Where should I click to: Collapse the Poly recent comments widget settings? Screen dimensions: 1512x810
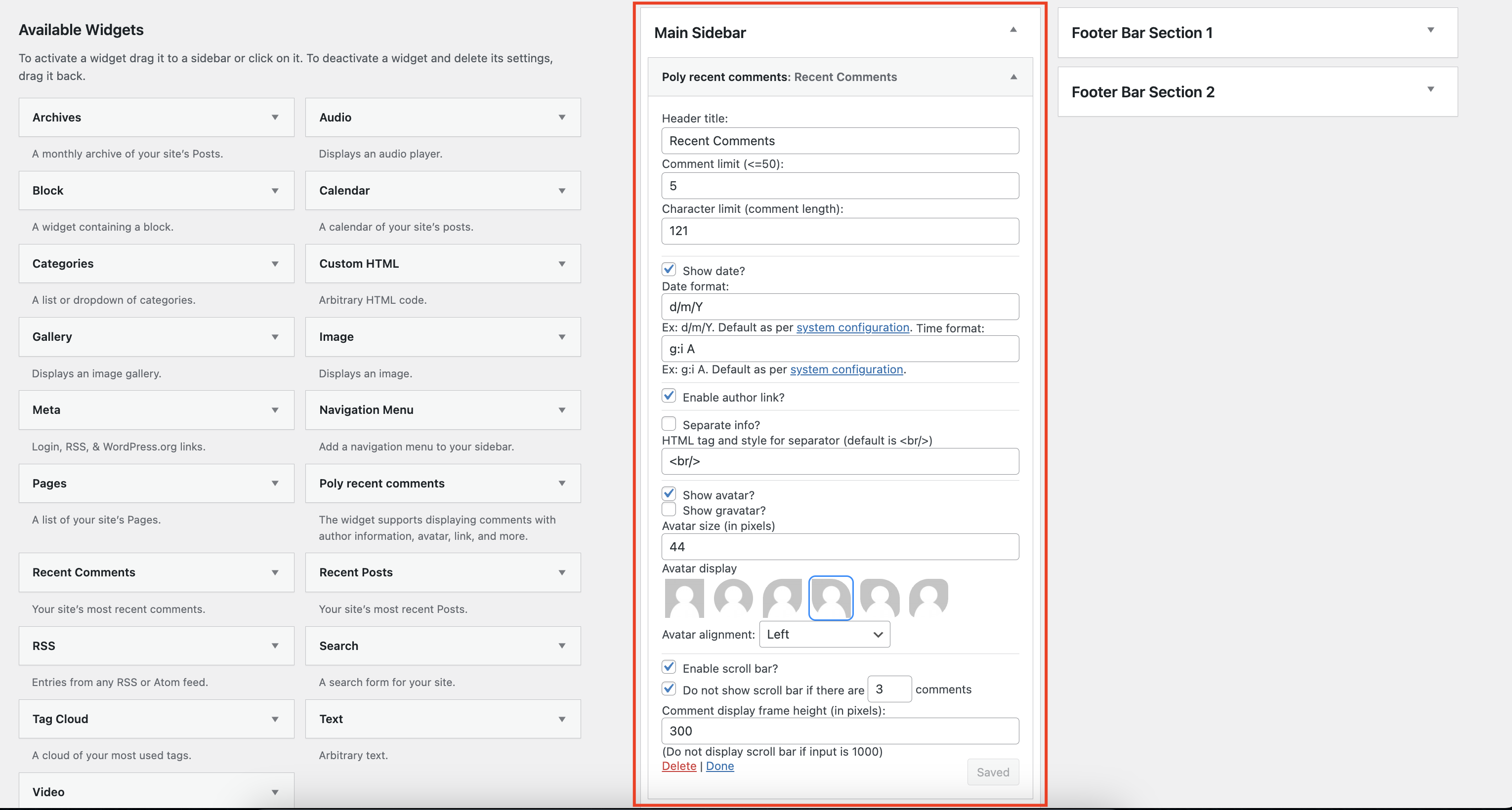(1013, 77)
